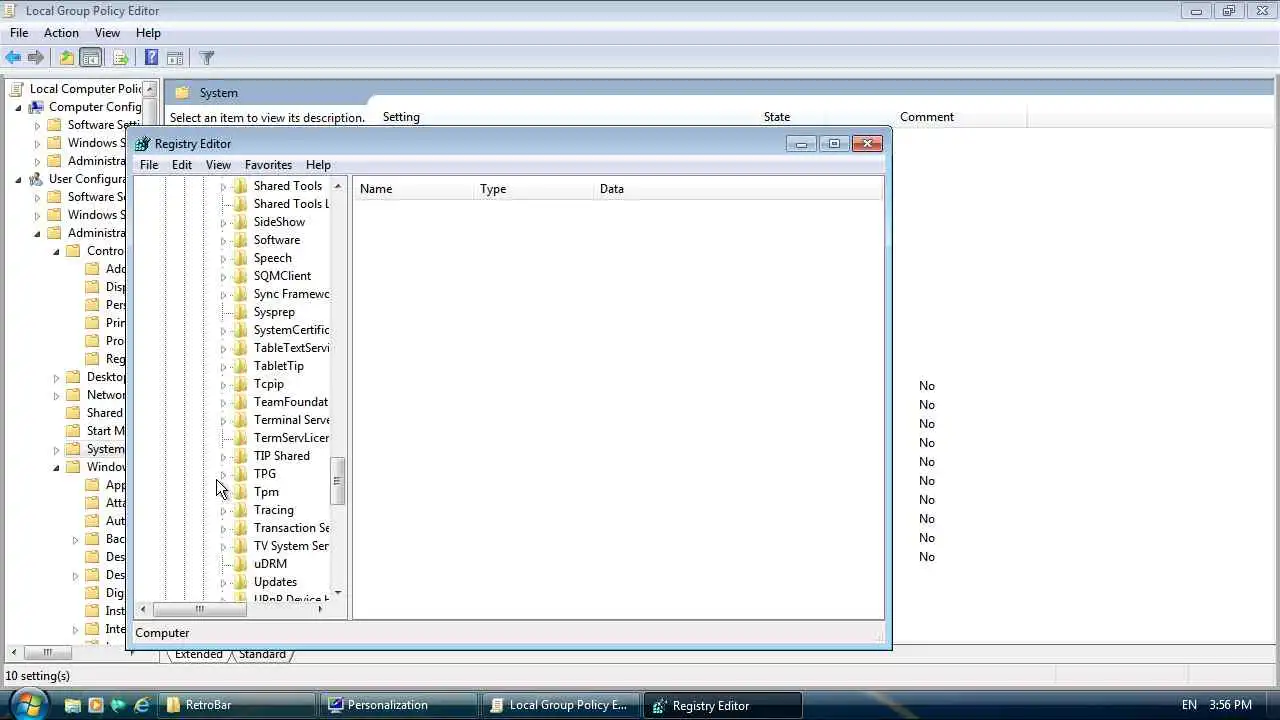This screenshot has height=720, width=1280.
Task: Click the Comment column header
Action: pyautogui.click(x=927, y=117)
